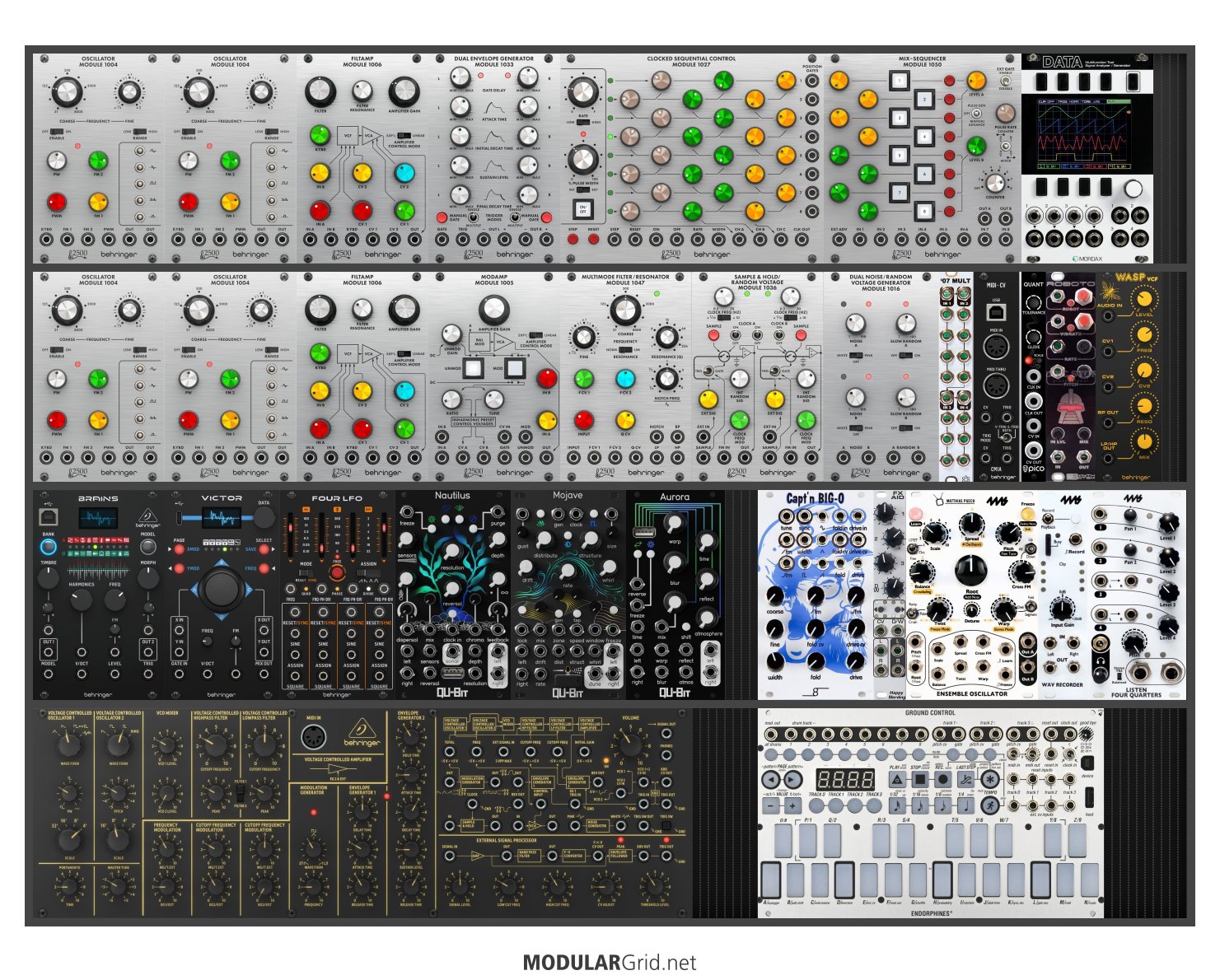Click the red STEP button on Module 1027
Screen dimensions: 1220x980
(x=573, y=240)
